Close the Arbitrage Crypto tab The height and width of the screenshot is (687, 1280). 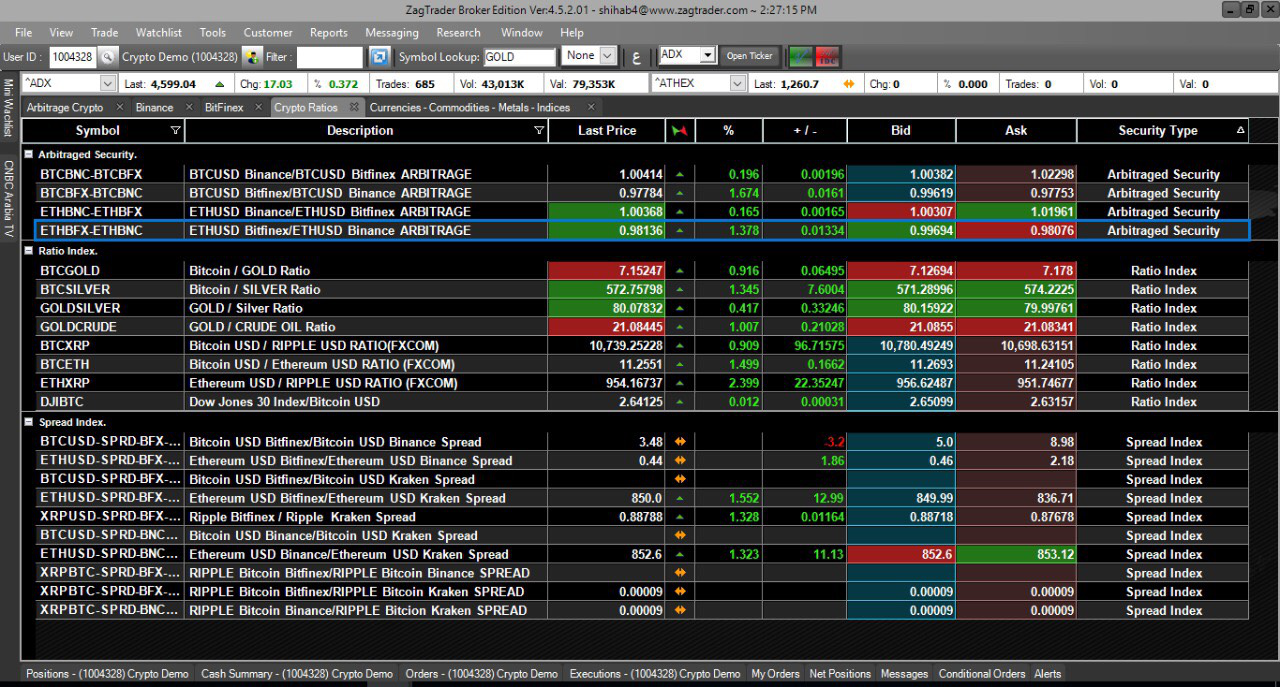pyautogui.click(x=120, y=107)
